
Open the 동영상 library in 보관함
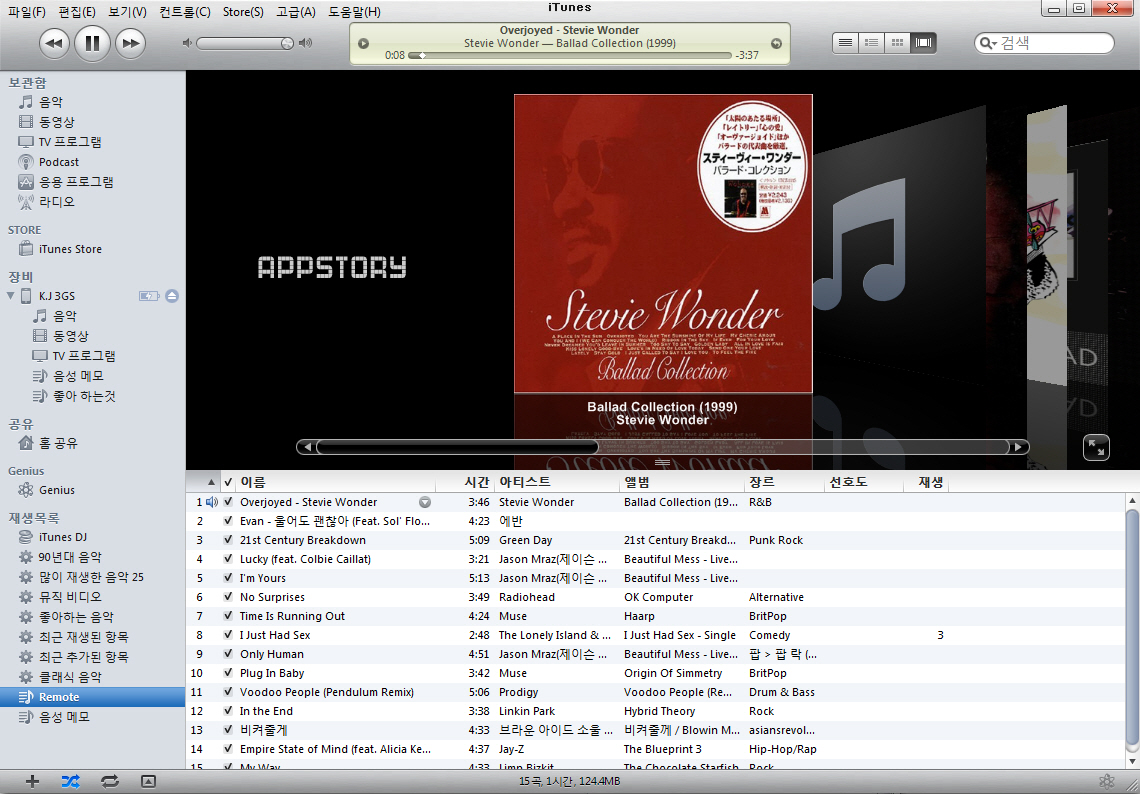(x=57, y=122)
